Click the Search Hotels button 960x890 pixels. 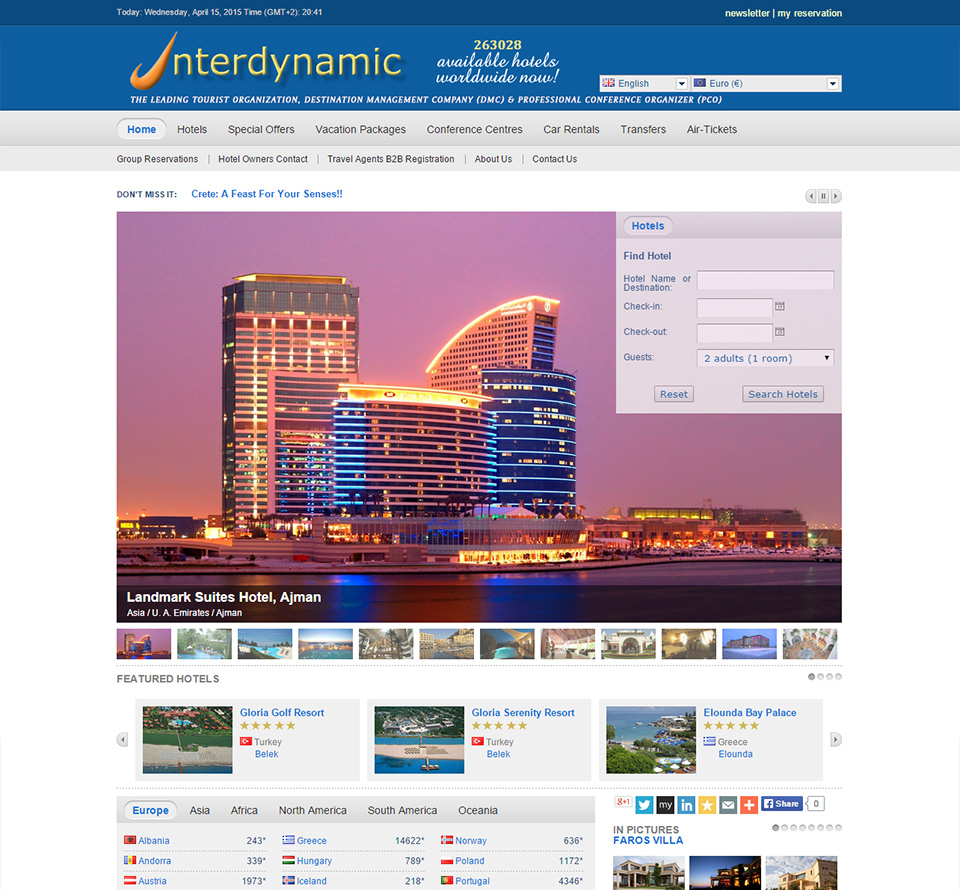pos(783,394)
